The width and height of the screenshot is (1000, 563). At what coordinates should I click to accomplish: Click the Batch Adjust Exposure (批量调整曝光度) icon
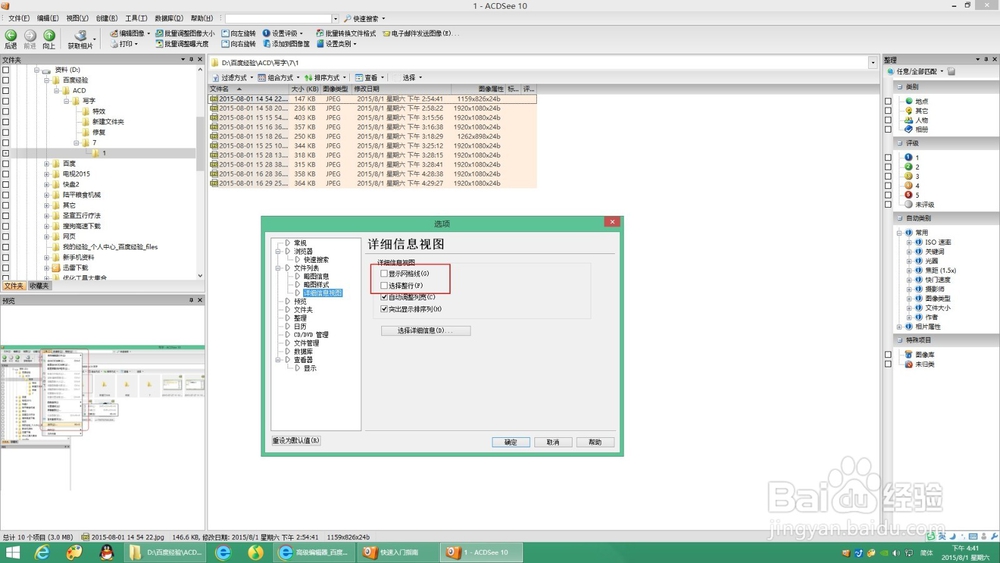[159, 44]
